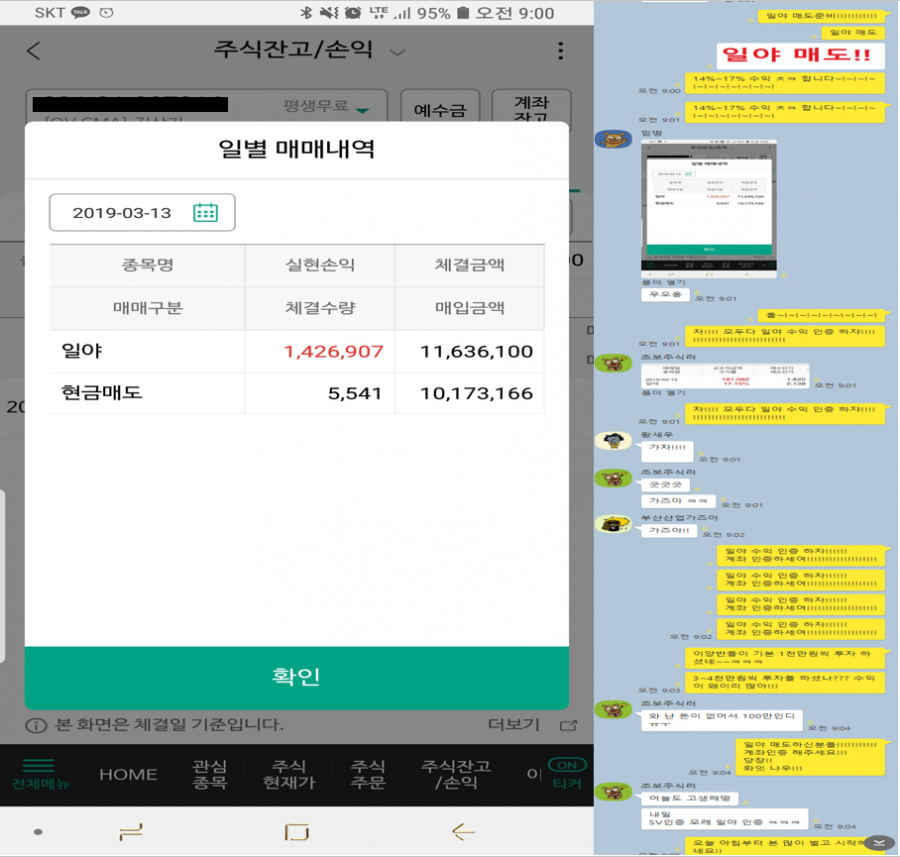Go to HOME in bottom navigation
Screen dimensions: 900x857
[128, 774]
